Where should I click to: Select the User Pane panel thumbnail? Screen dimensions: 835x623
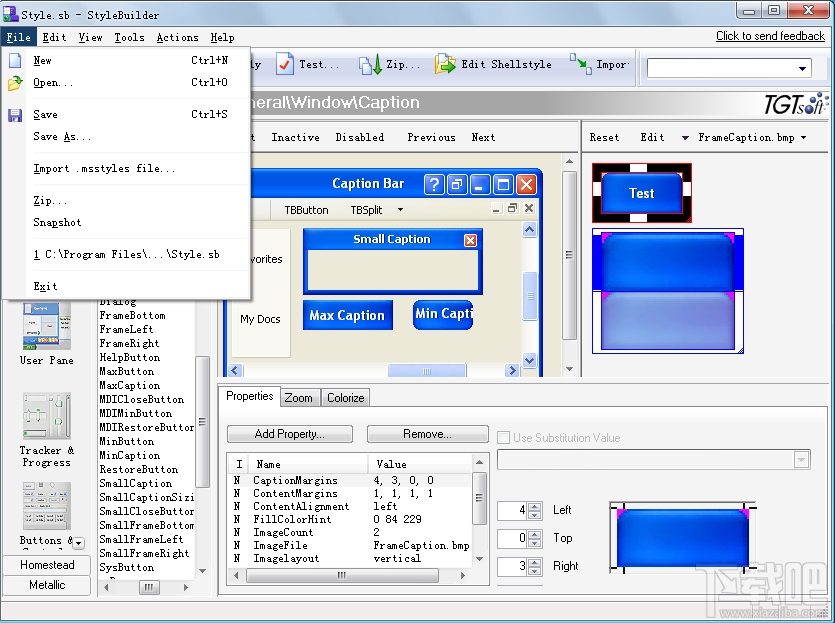pos(46,328)
